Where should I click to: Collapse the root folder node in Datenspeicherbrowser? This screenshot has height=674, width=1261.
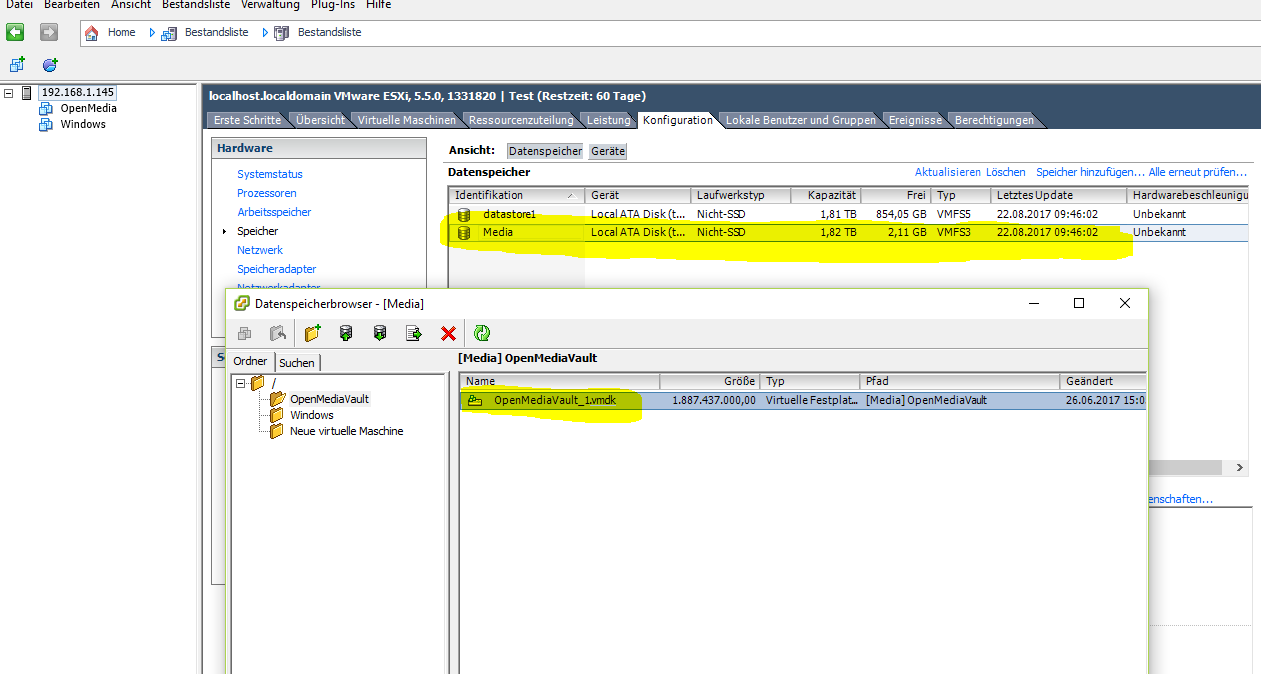(240, 383)
